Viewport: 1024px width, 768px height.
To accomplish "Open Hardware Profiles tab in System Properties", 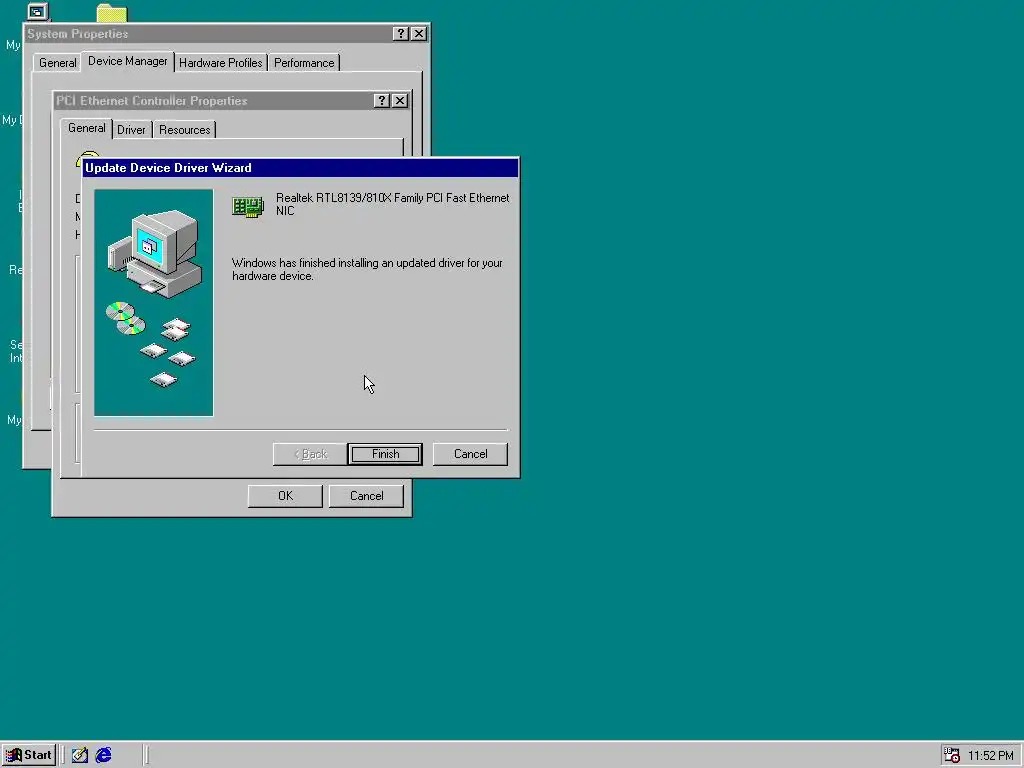I will [x=221, y=63].
